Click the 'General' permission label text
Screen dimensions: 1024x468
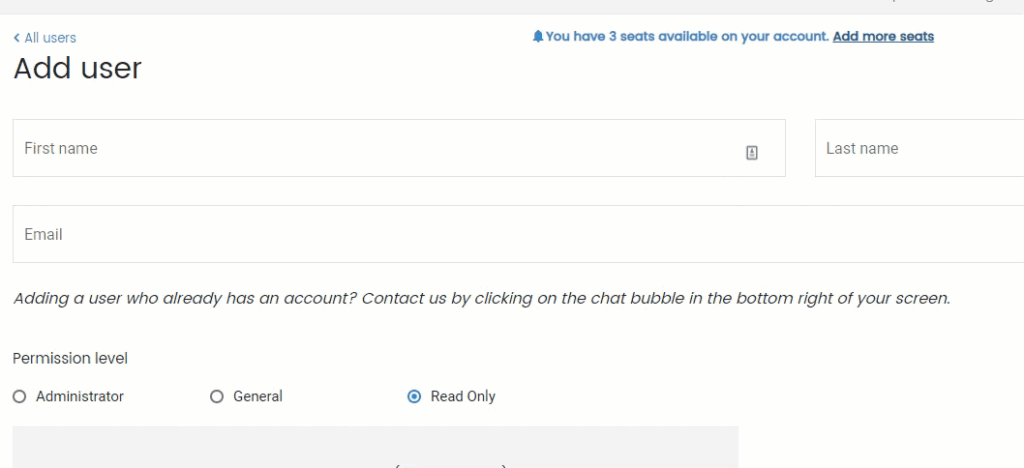(258, 397)
